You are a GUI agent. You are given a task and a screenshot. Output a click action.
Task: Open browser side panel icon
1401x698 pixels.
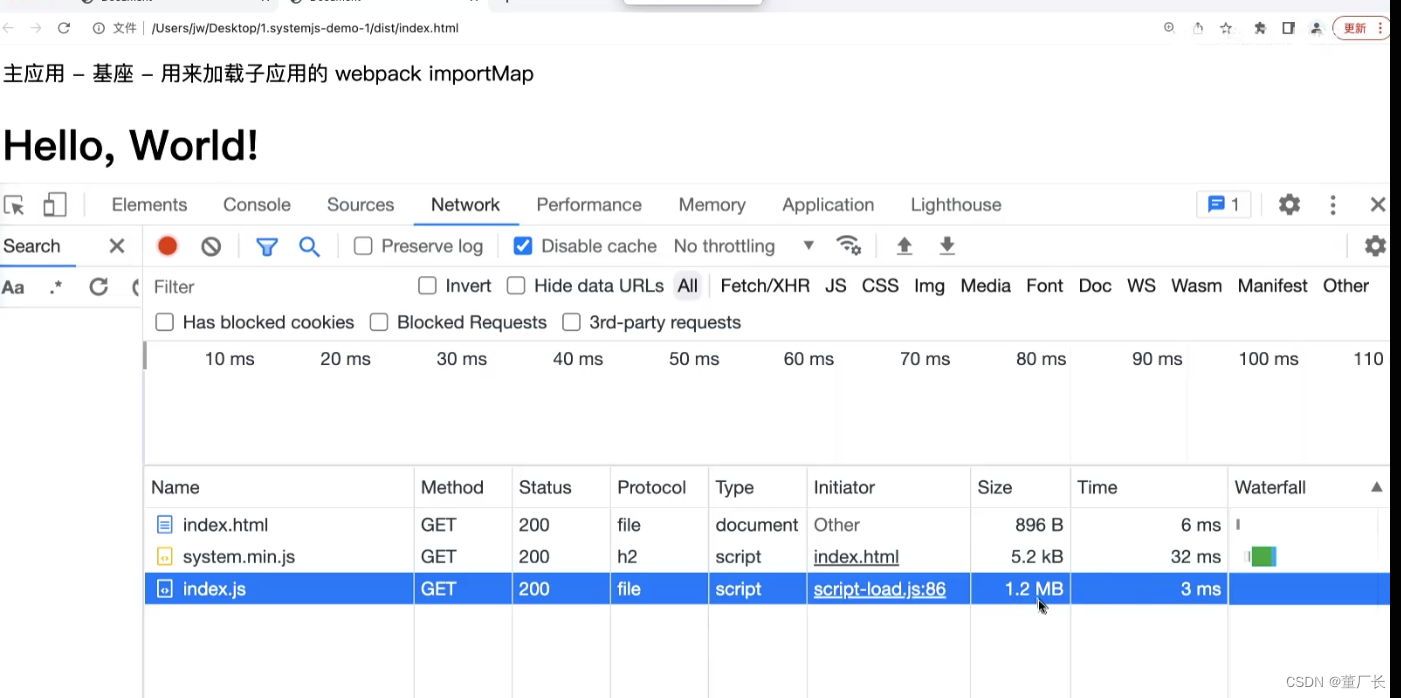(x=1288, y=28)
